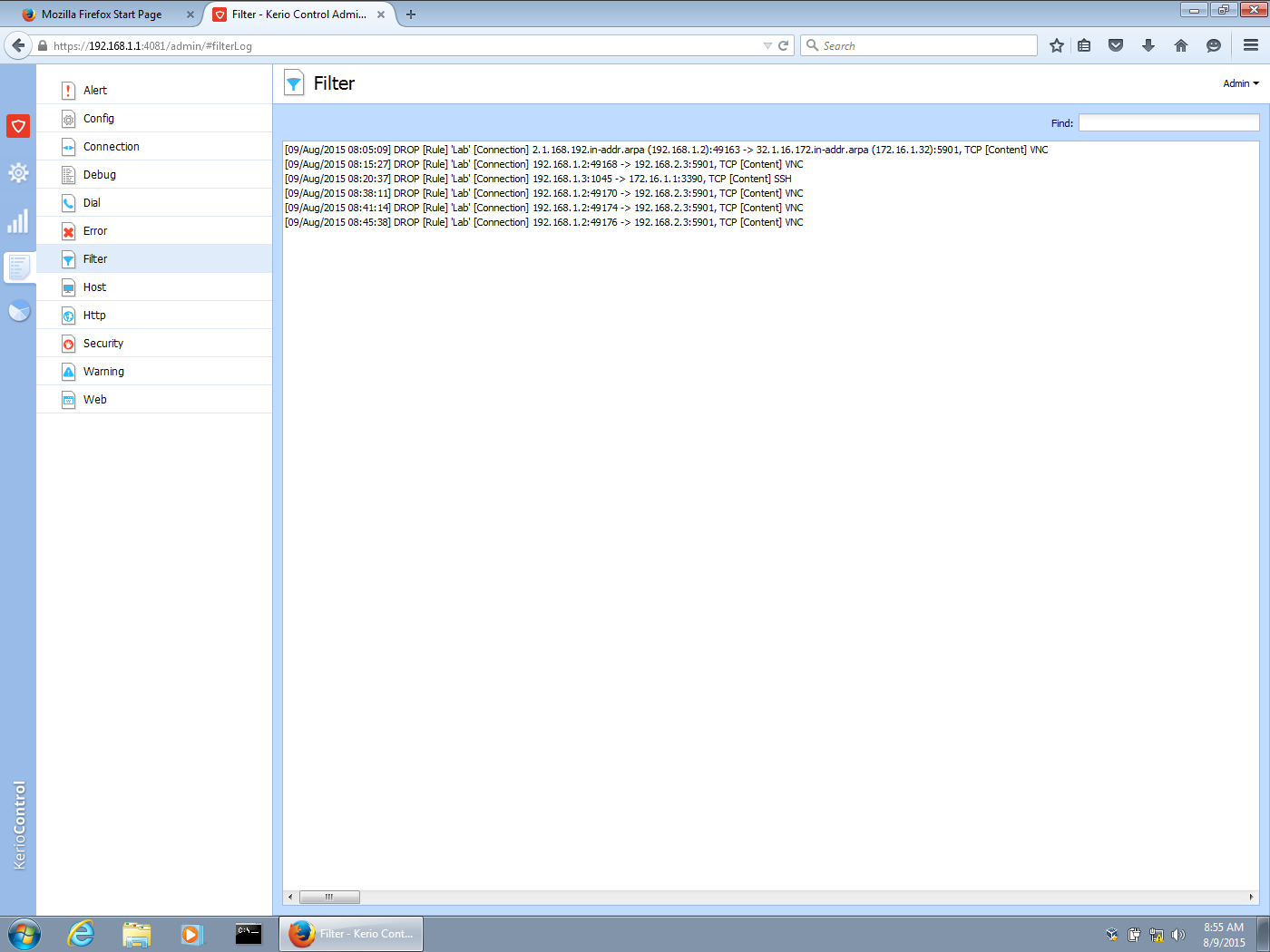Select the Config log entry
1270x952 pixels.
[154, 119]
